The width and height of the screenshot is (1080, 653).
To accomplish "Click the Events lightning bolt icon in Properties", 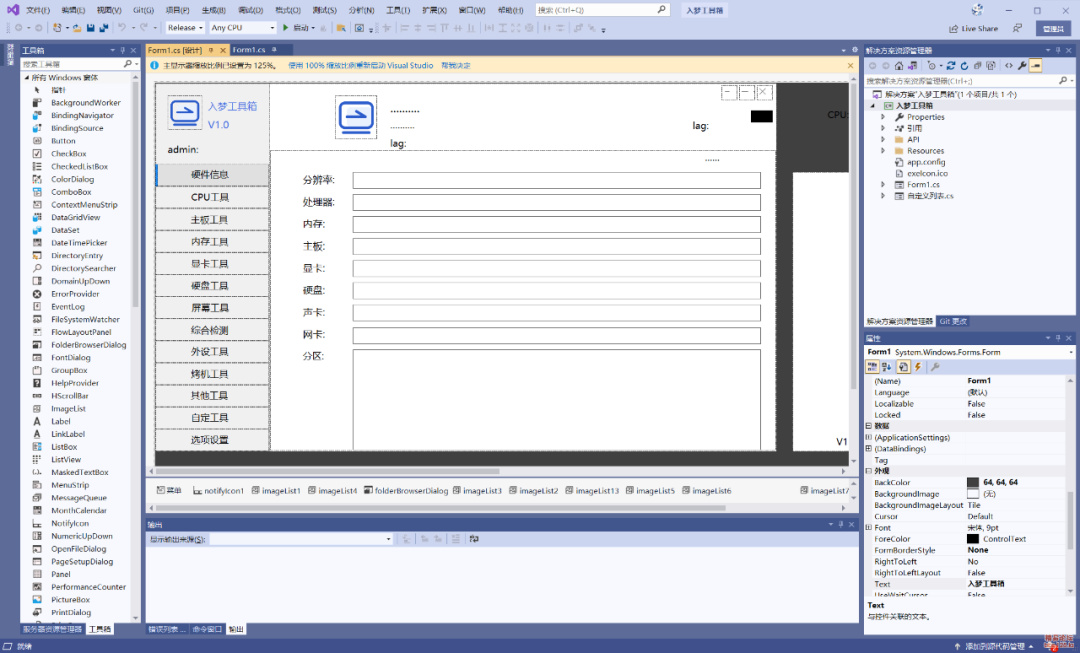I will click(917, 367).
